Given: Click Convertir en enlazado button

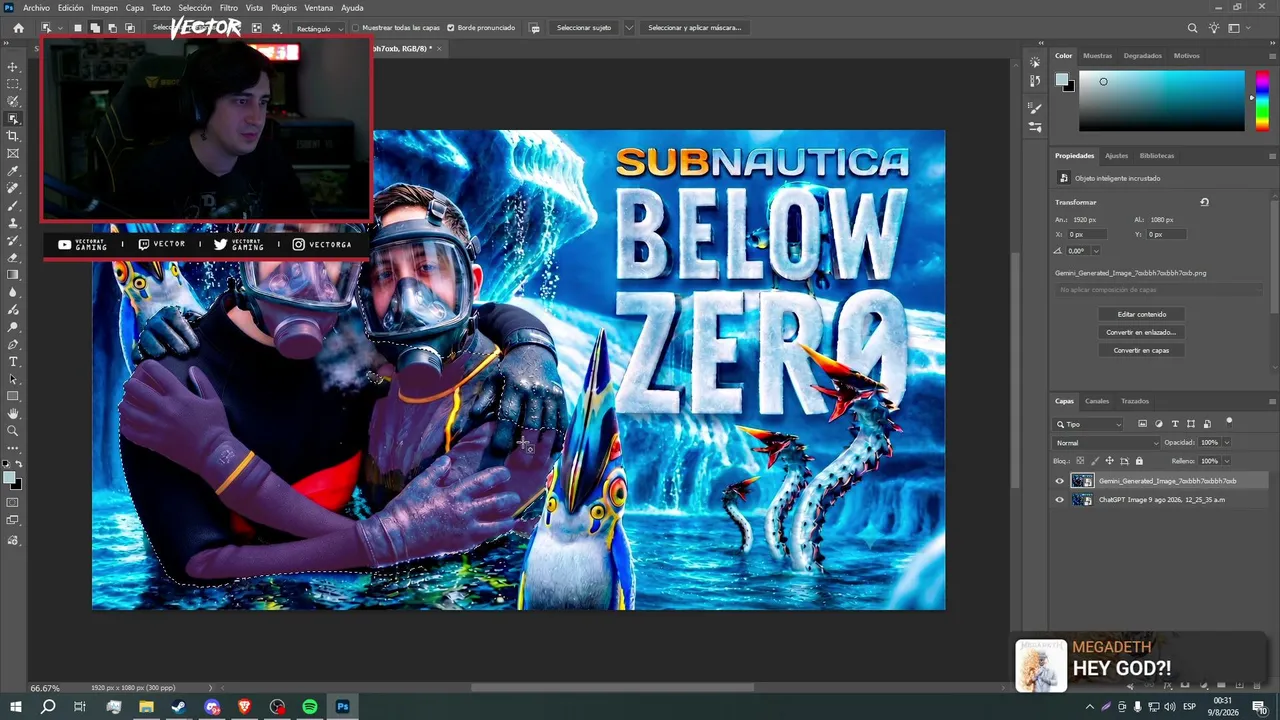Looking at the screenshot, I should click(x=1141, y=332).
